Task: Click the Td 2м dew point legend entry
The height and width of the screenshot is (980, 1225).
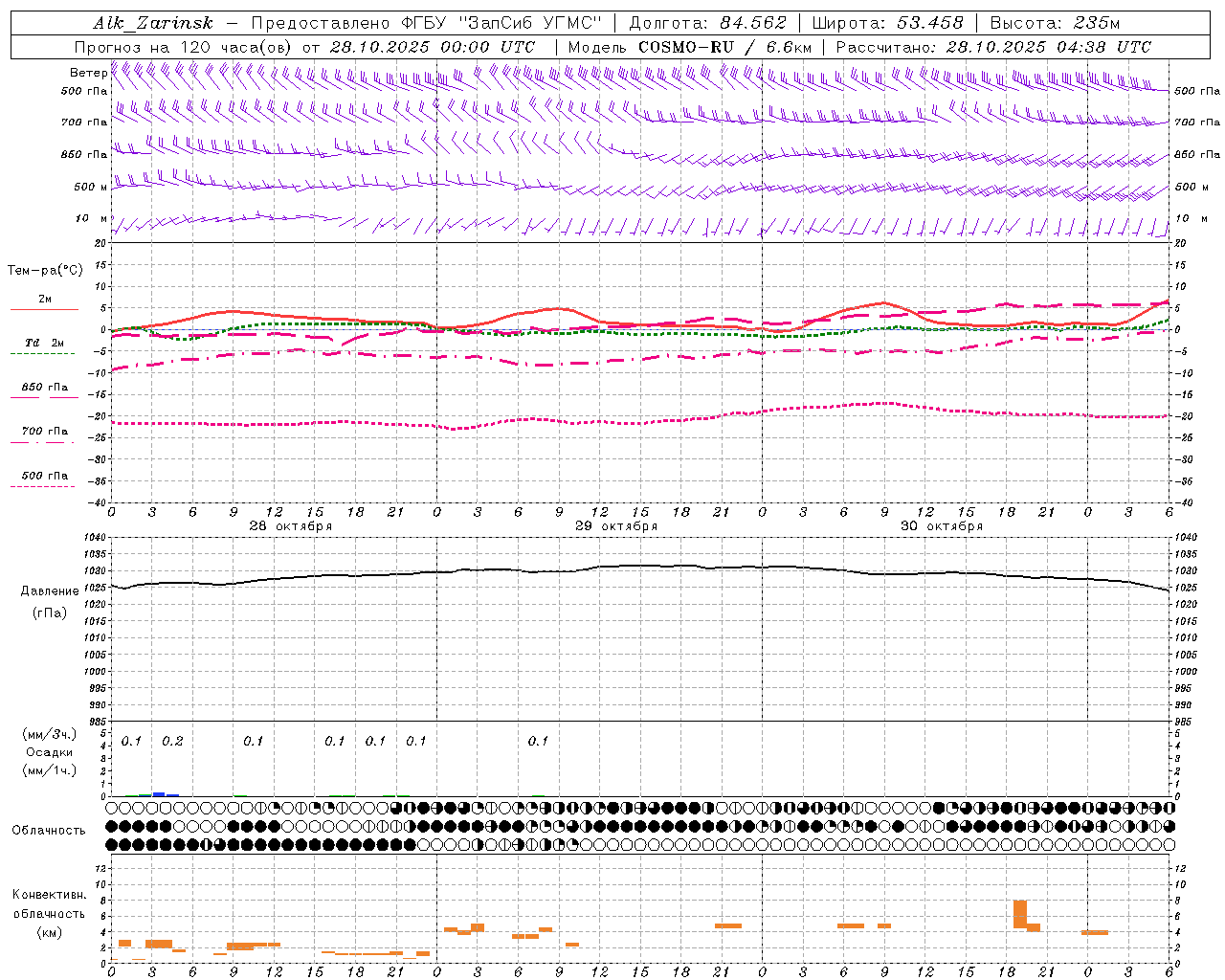Action: tap(44, 343)
